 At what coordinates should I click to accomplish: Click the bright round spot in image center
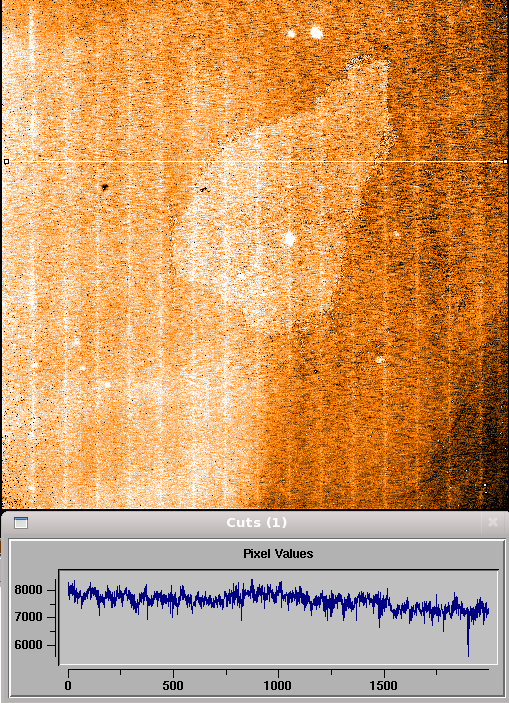point(290,239)
